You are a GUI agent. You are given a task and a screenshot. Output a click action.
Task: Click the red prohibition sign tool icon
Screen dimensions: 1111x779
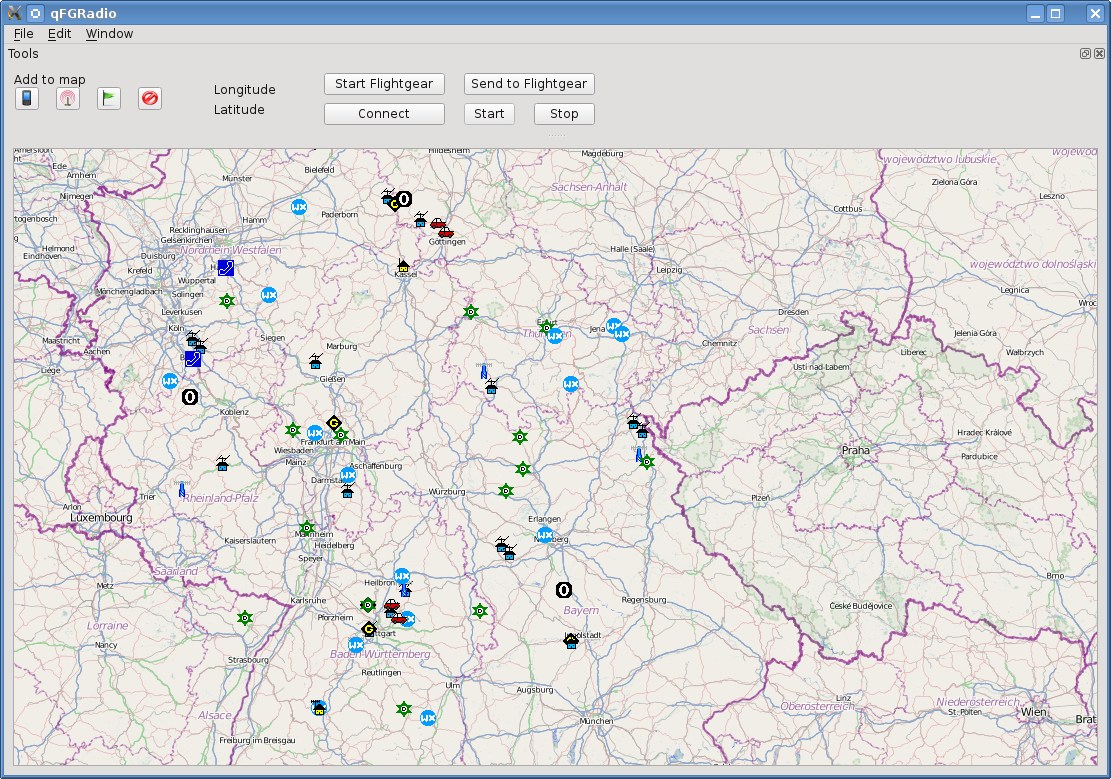150,98
